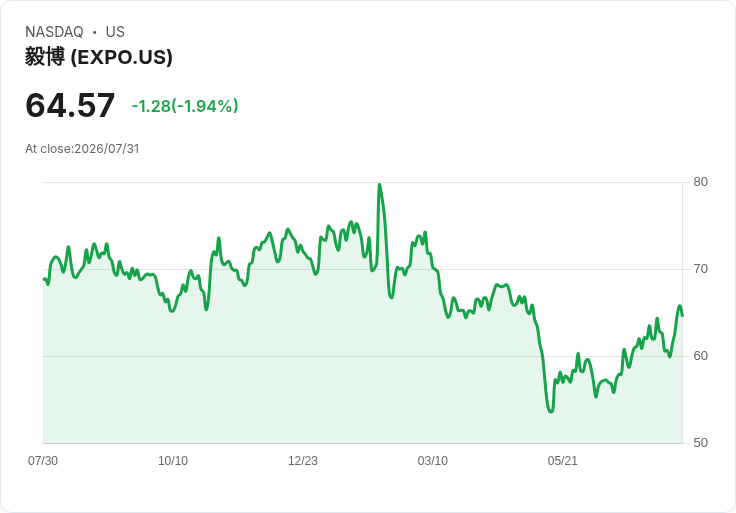Click the line's final point at right edge
736x513 pixels.
point(682,315)
